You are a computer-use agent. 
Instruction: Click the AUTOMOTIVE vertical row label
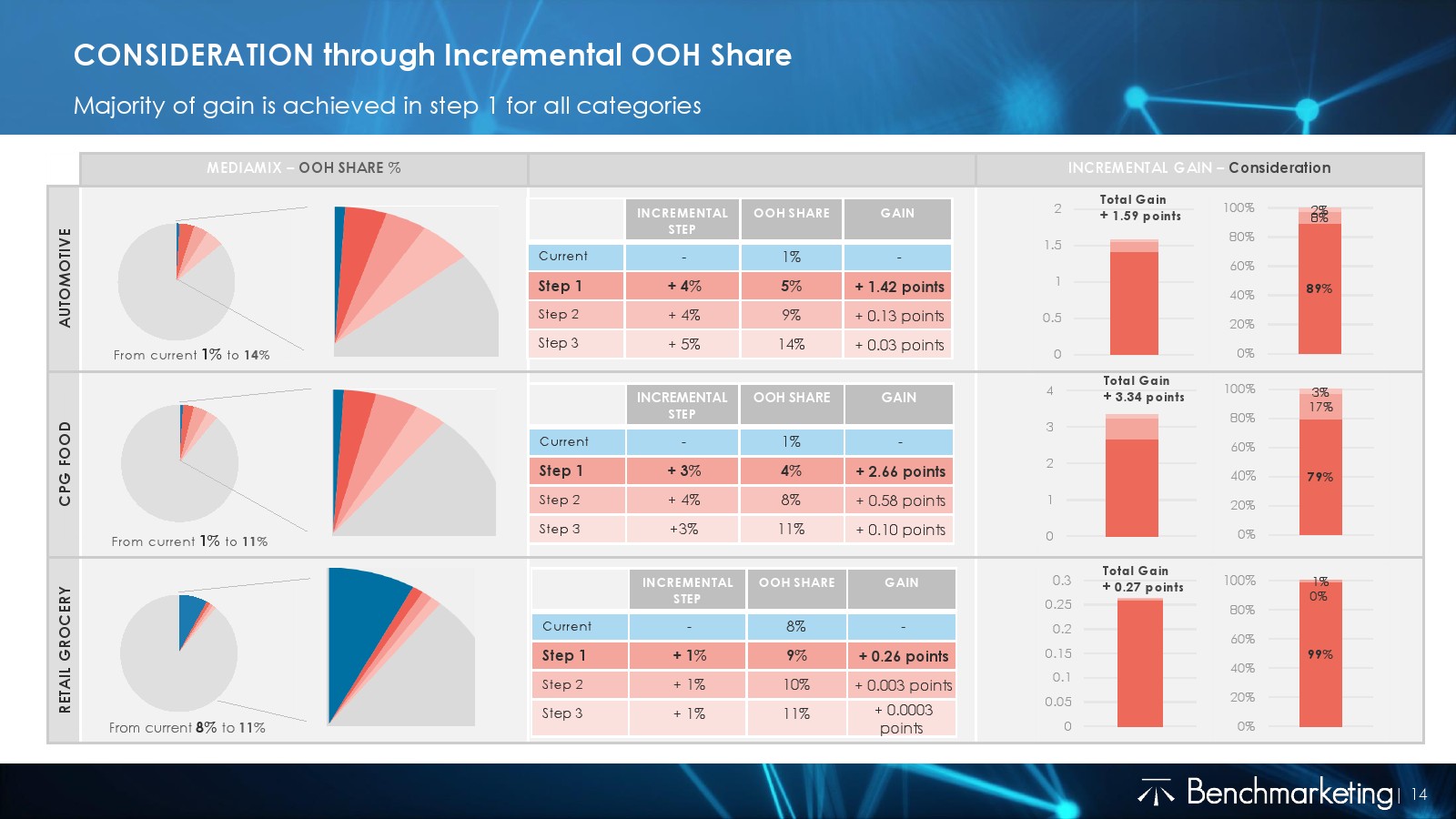tap(65, 278)
